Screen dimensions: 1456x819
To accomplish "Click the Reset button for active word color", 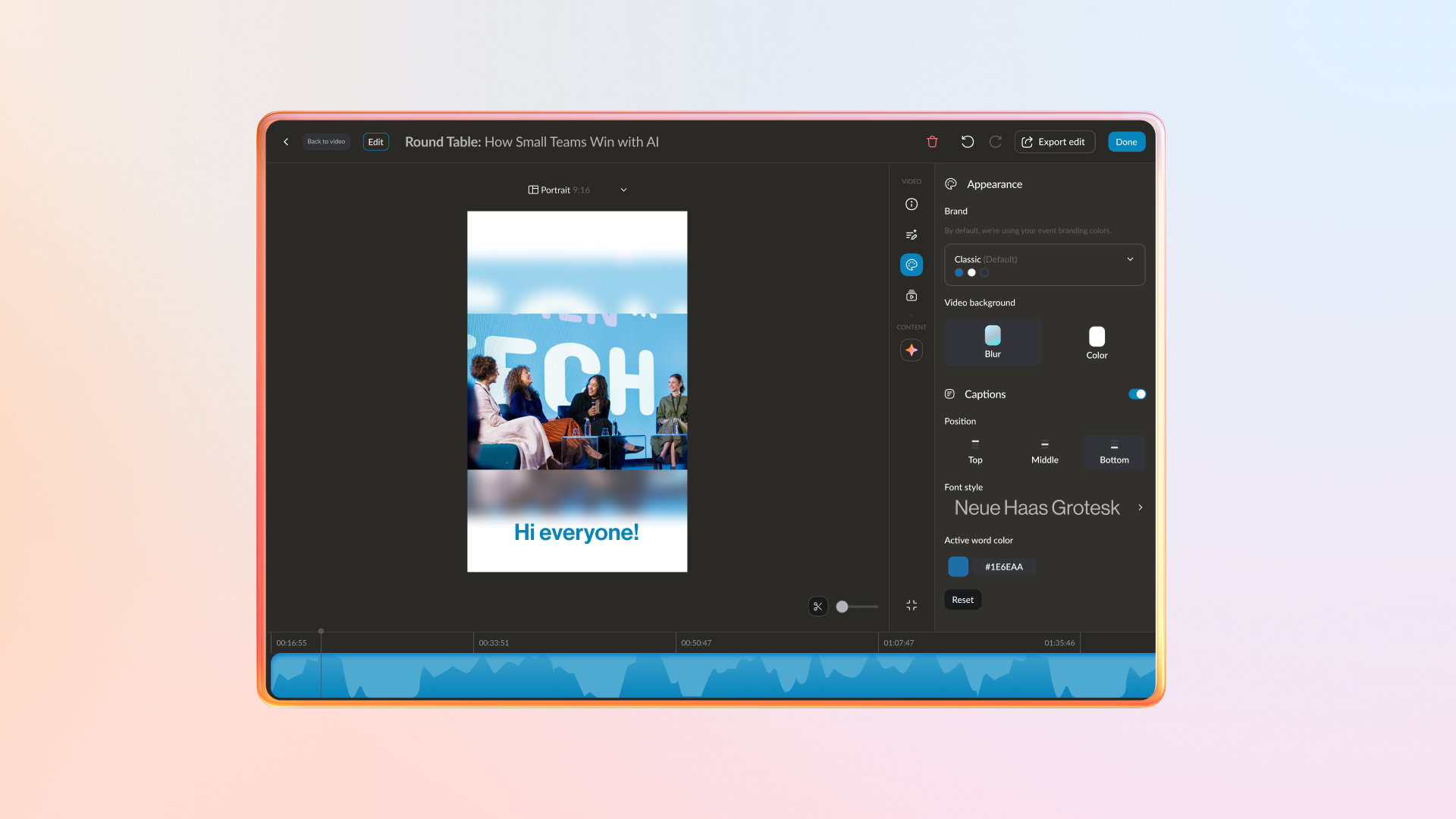I will click(962, 599).
